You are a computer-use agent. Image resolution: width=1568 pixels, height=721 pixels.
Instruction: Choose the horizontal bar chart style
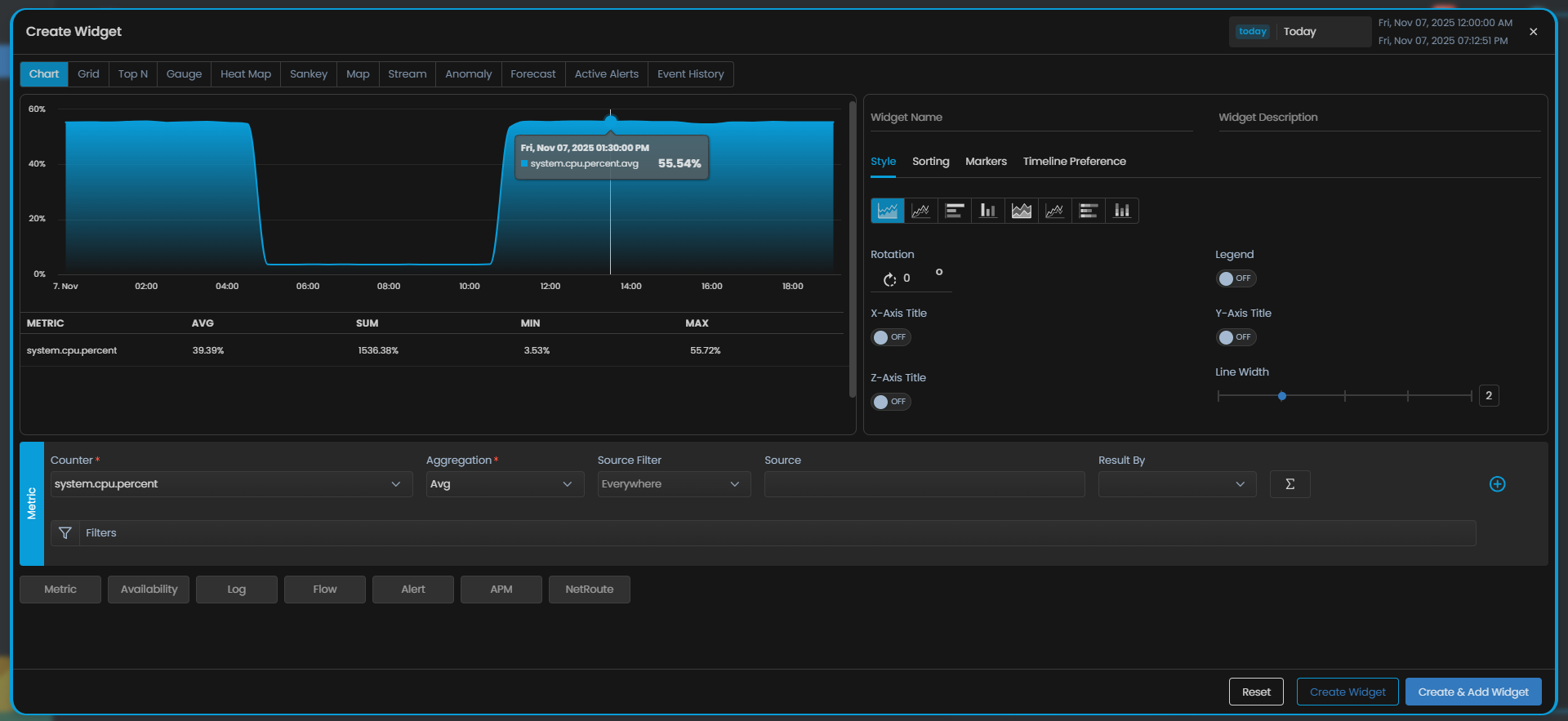point(955,211)
